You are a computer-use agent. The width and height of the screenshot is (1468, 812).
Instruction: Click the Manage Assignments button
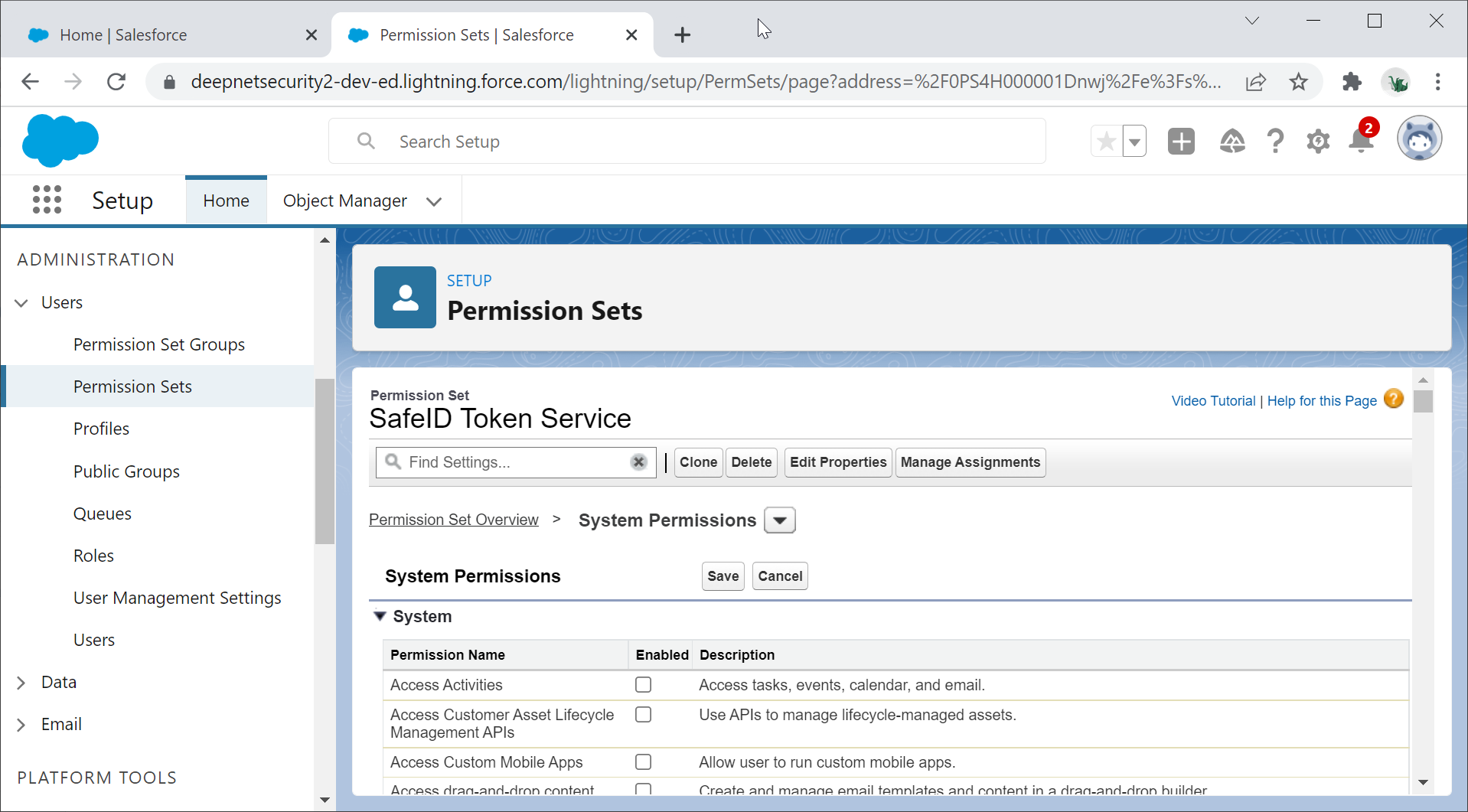(970, 462)
